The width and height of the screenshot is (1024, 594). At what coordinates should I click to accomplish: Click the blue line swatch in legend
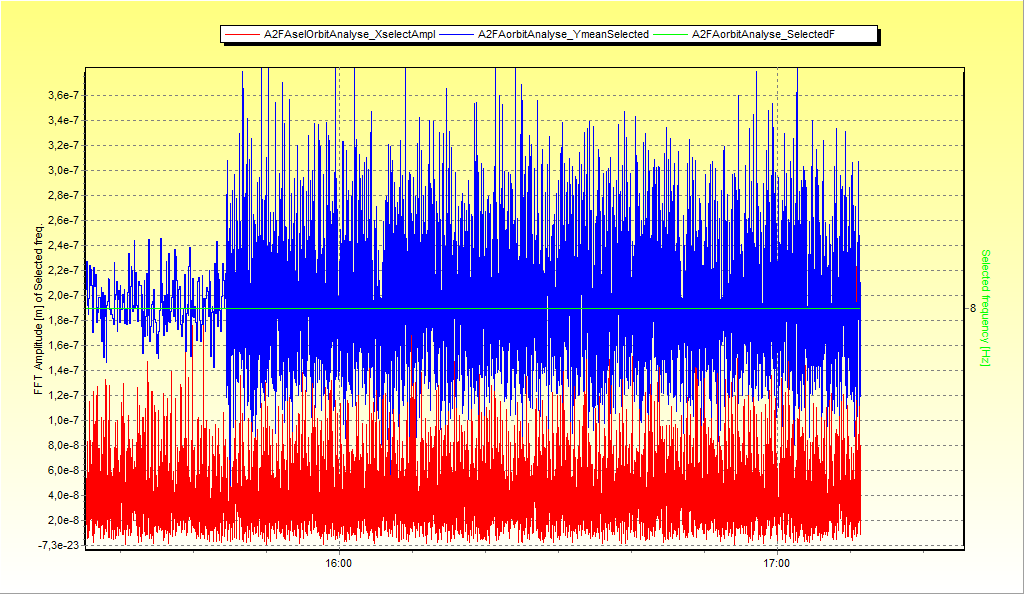tap(457, 35)
